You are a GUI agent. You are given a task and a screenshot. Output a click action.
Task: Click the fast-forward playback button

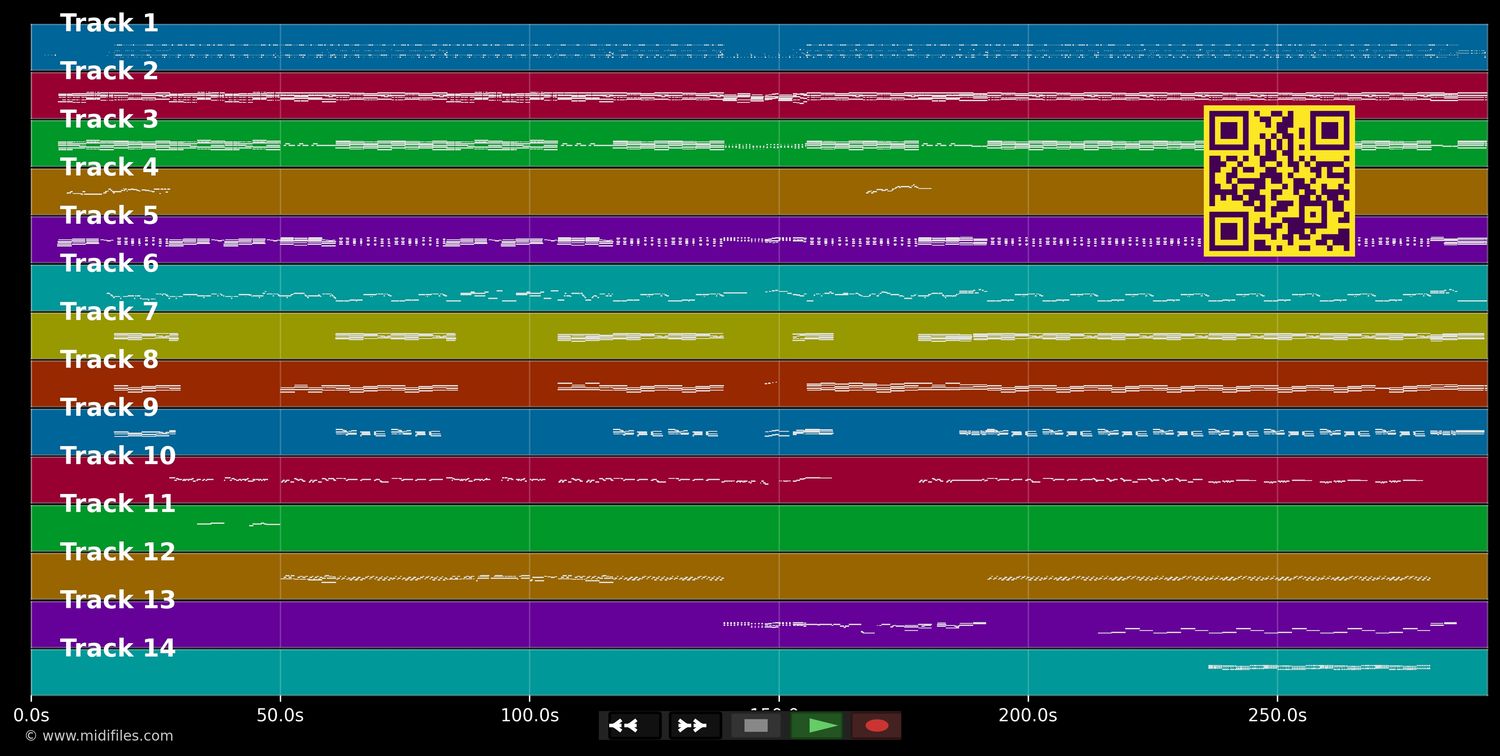coord(694,726)
